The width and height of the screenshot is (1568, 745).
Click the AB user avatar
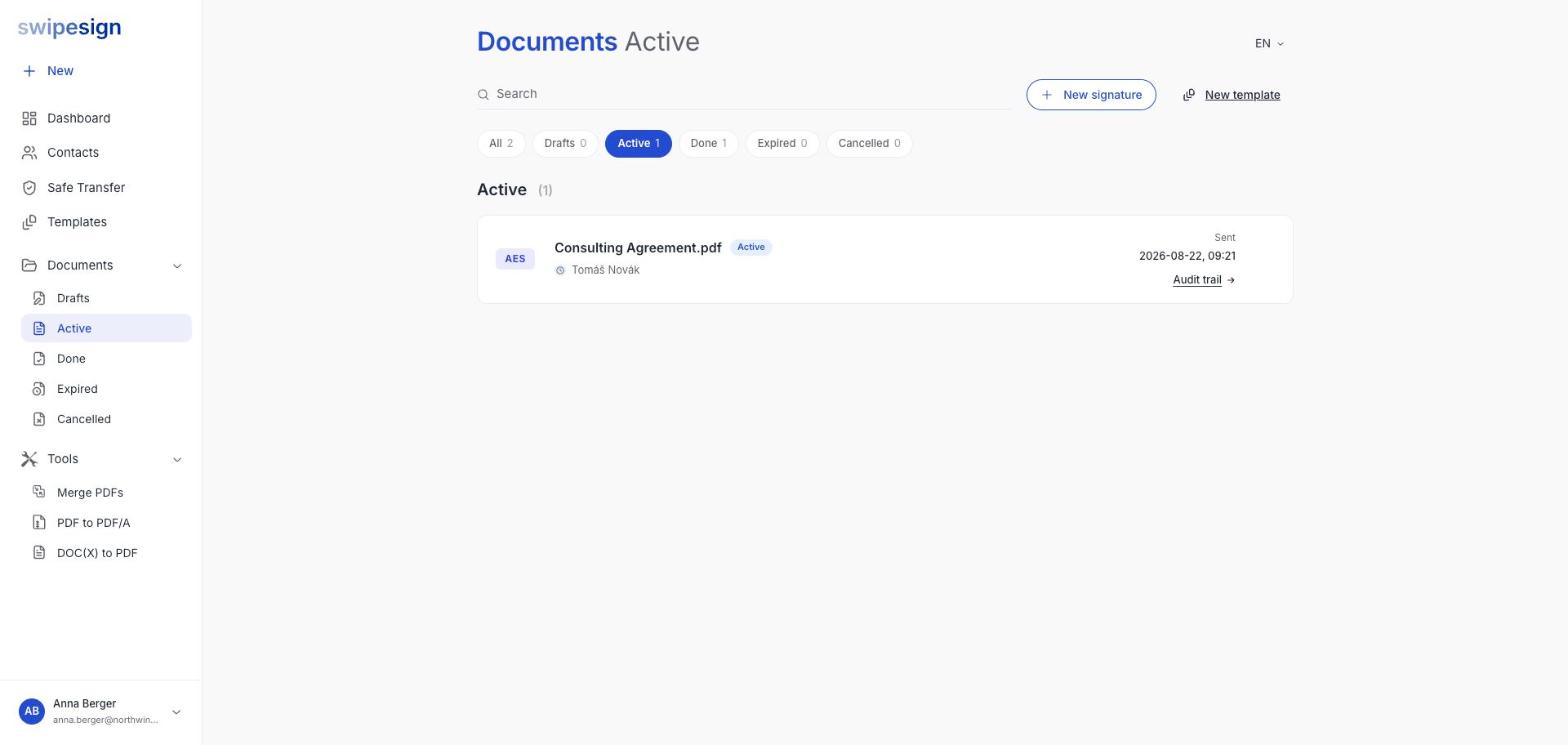point(32,711)
